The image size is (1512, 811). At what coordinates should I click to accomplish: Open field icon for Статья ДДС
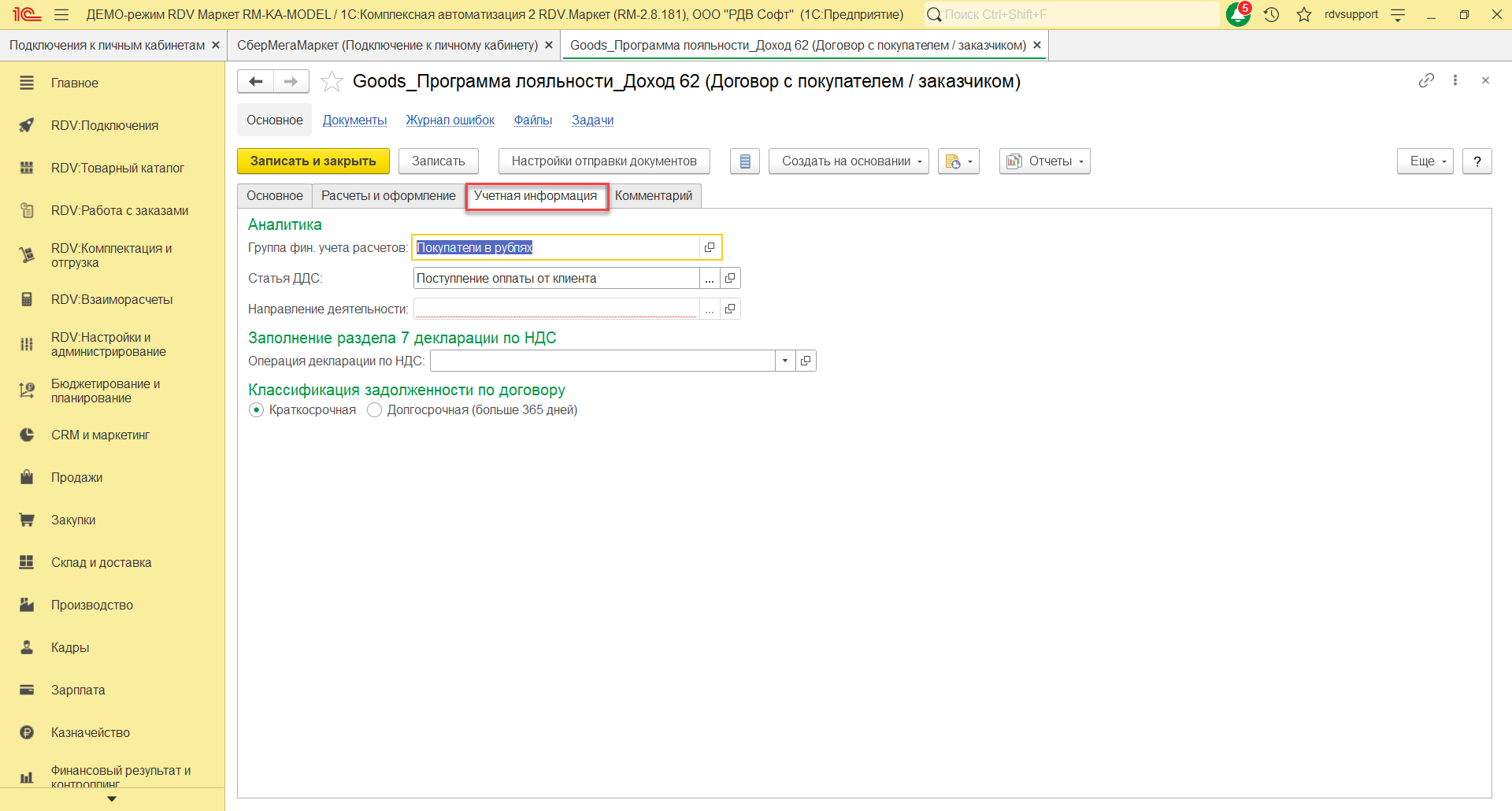click(730, 278)
